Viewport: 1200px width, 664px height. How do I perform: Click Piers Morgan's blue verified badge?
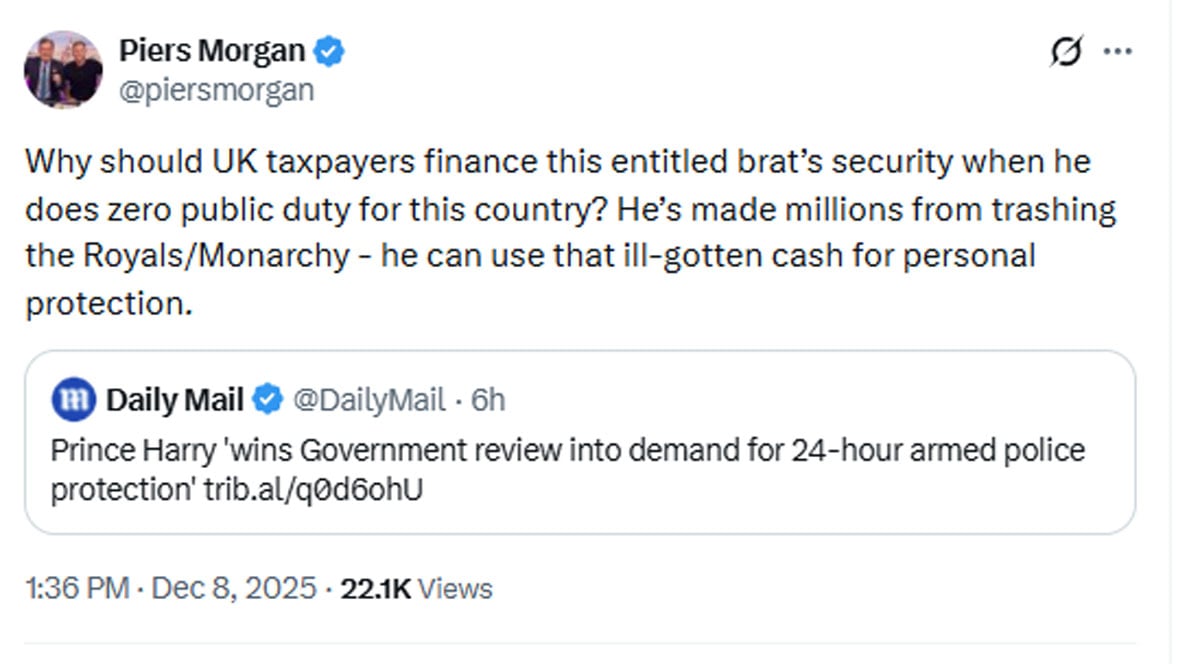click(x=331, y=51)
